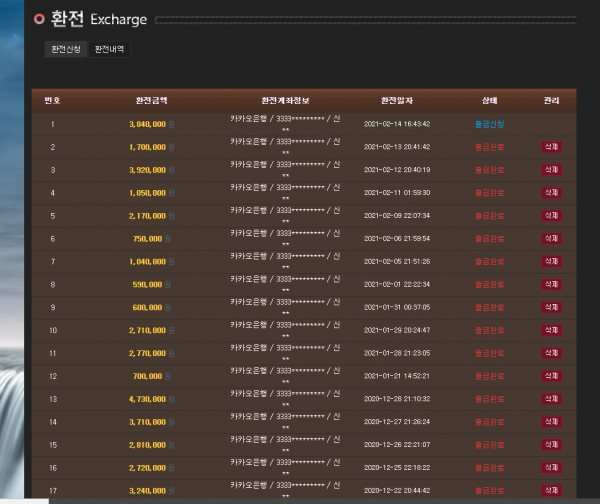Delete the 1,040,000 won exchange row
This screenshot has width=600, height=504.
click(551, 262)
